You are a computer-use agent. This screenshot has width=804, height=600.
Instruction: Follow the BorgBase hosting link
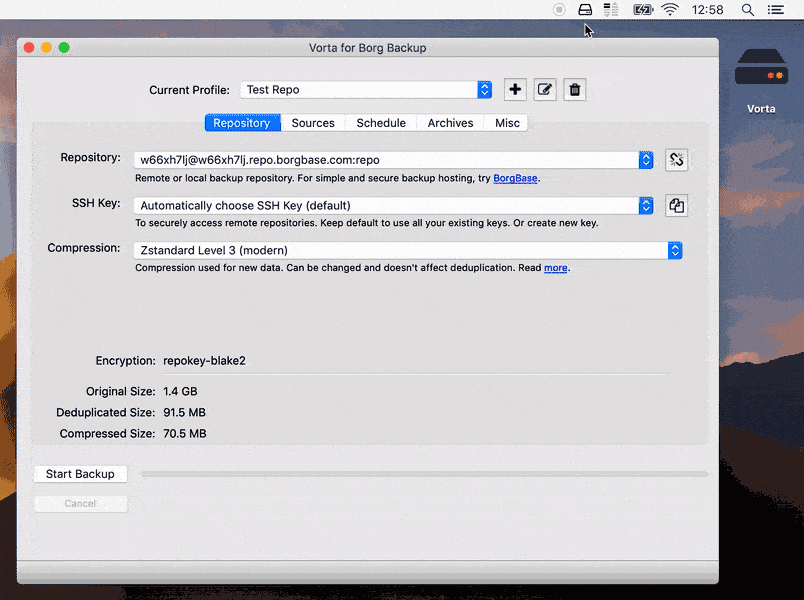(515, 178)
